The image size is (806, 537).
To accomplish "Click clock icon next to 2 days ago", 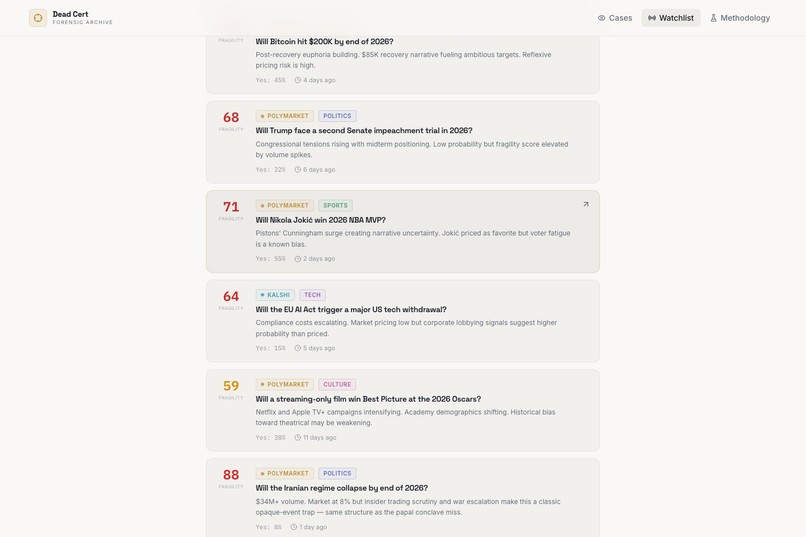I will click(x=298, y=259).
